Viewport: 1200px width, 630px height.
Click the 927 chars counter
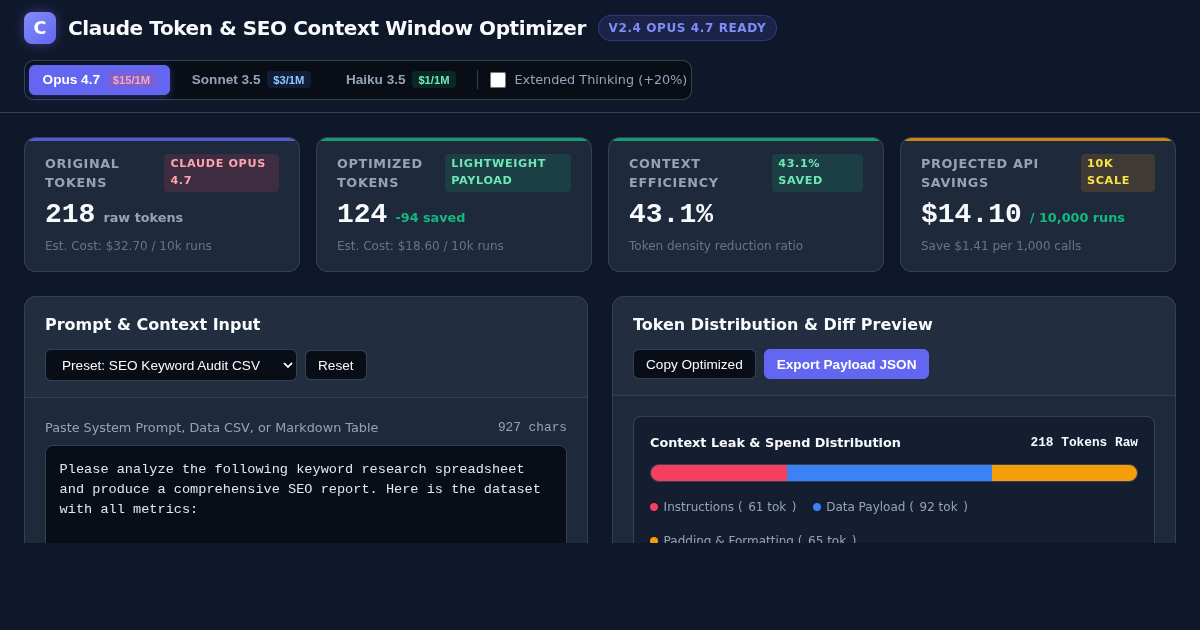(532, 427)
